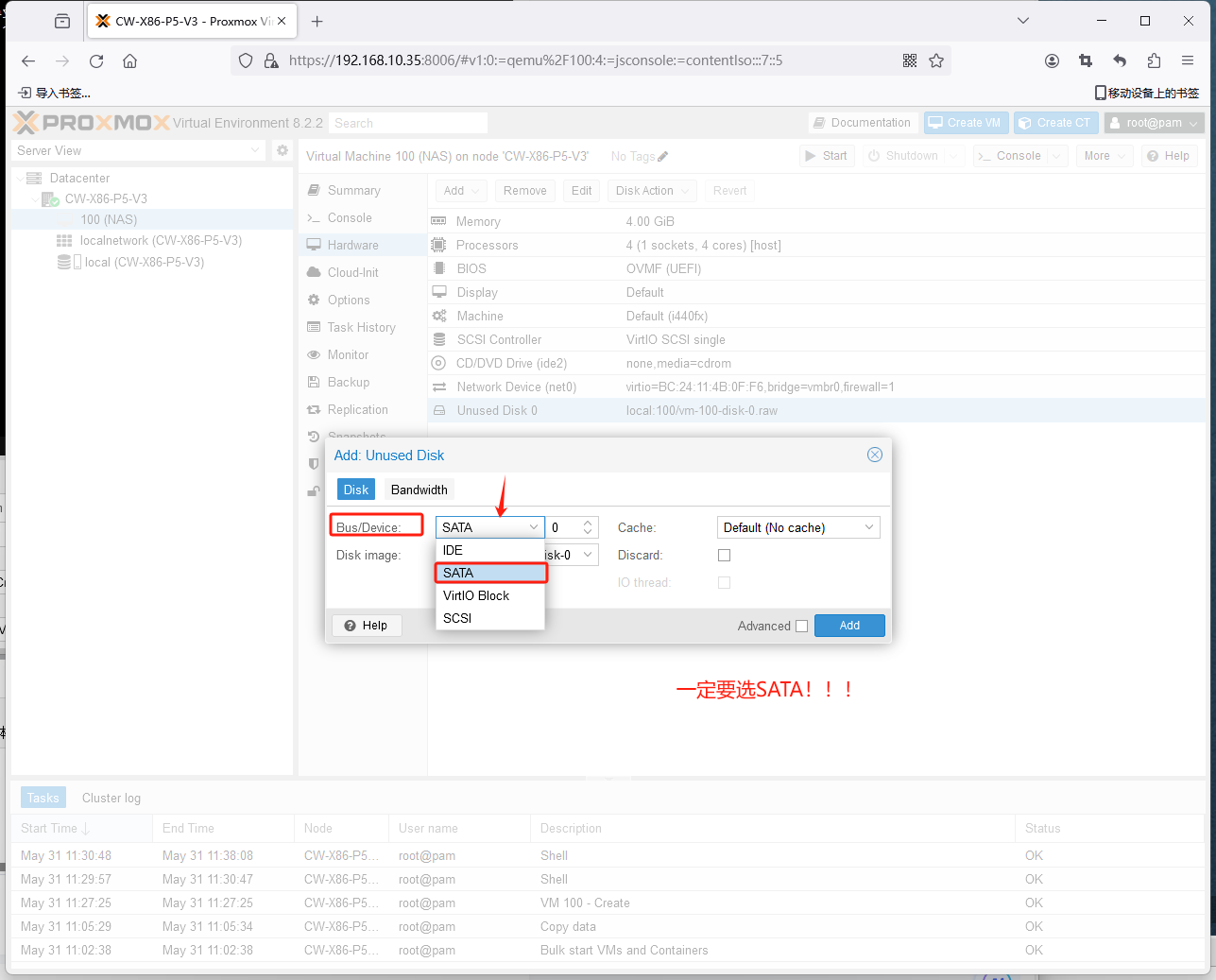The width and height of the screenshot is (1216, 980).
Task: Enable the Discard checkbox
Action: [724, 555]
